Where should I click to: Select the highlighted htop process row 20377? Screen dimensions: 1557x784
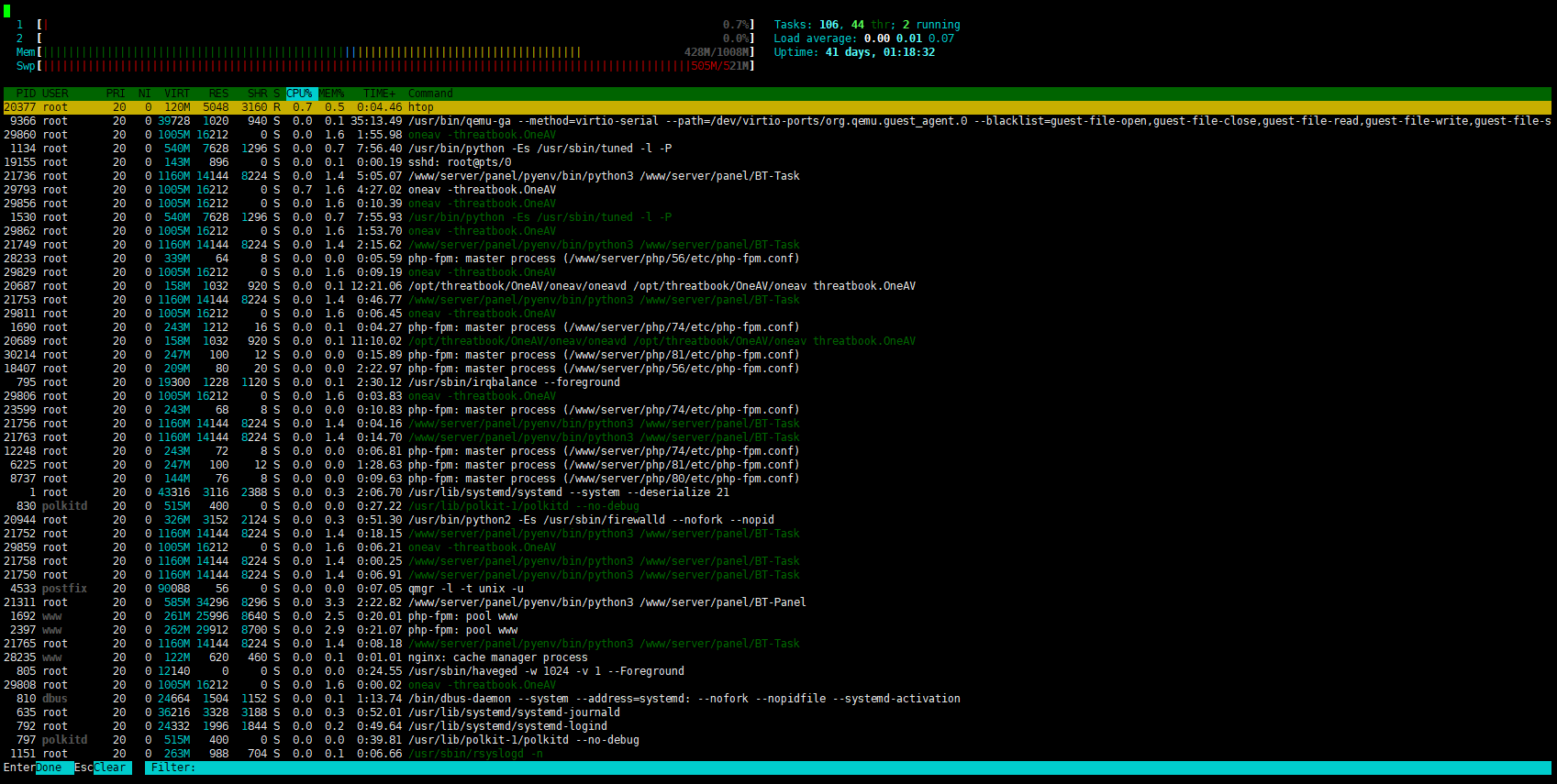[777, 107]
